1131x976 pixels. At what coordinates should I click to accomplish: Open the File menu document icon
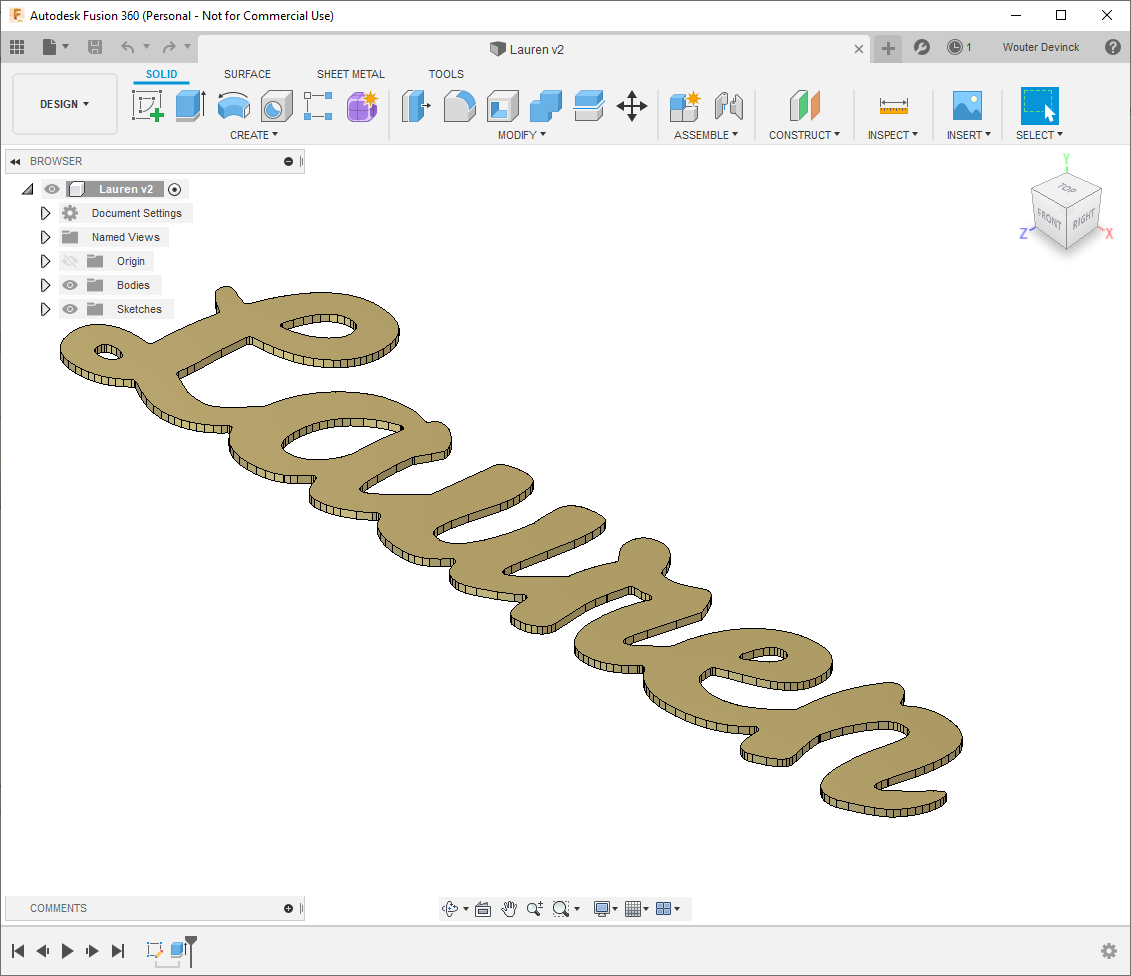(x=49, y=47)
